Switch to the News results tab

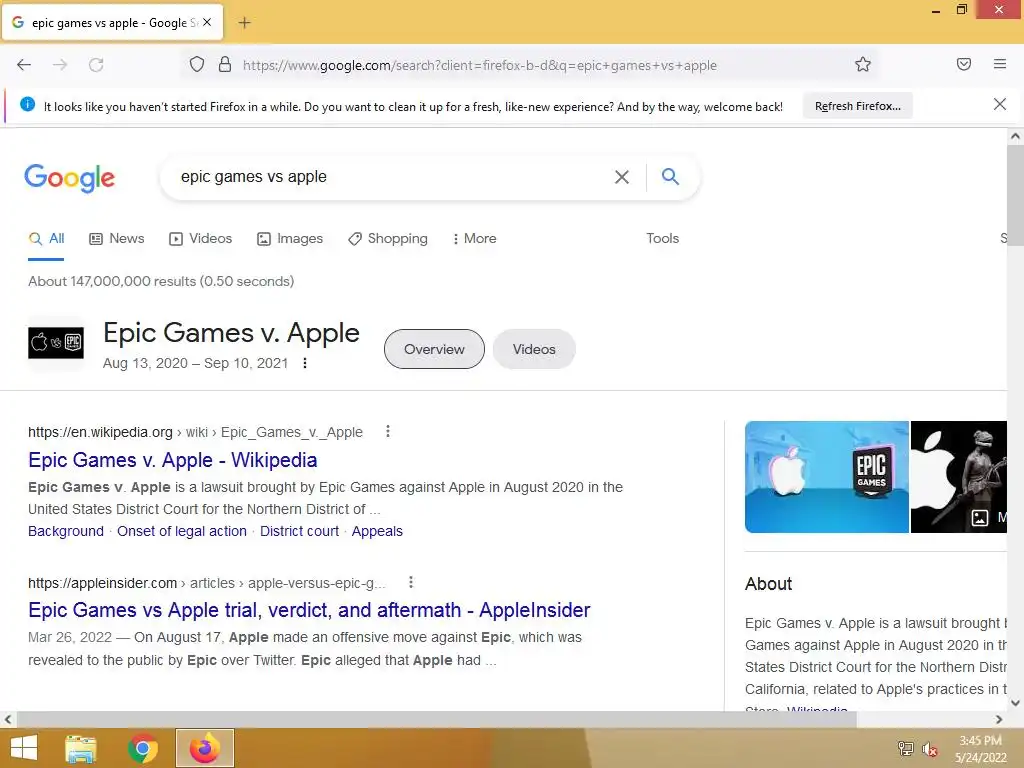coord(117,238)
